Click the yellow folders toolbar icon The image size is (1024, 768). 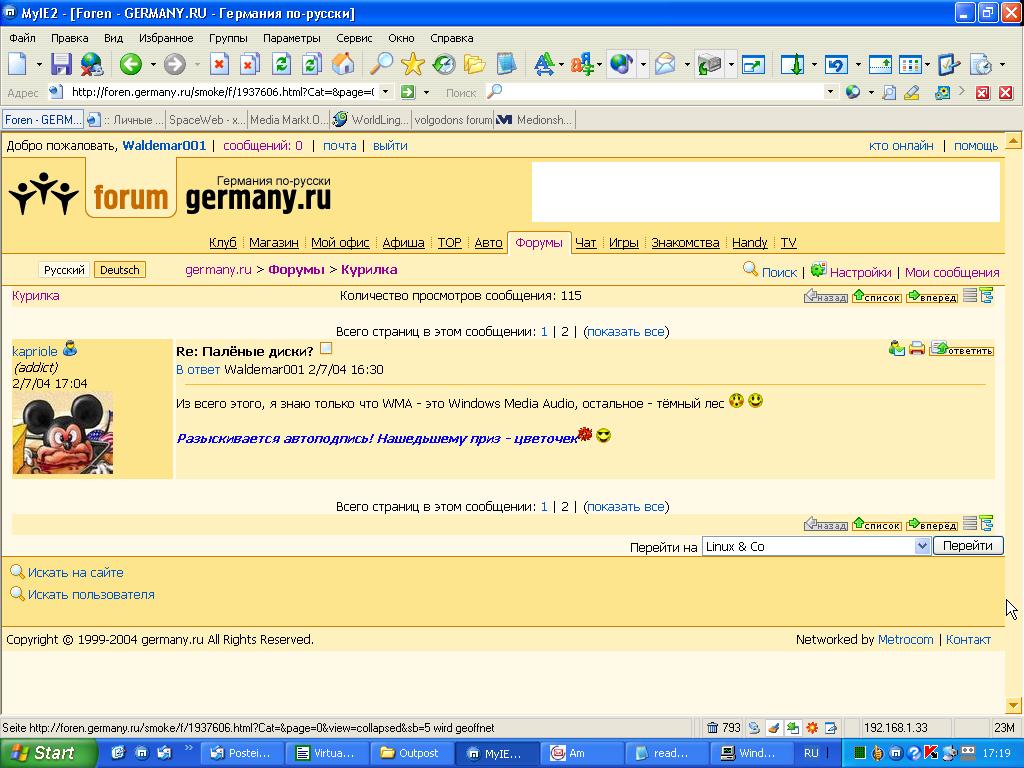[475, 64]
